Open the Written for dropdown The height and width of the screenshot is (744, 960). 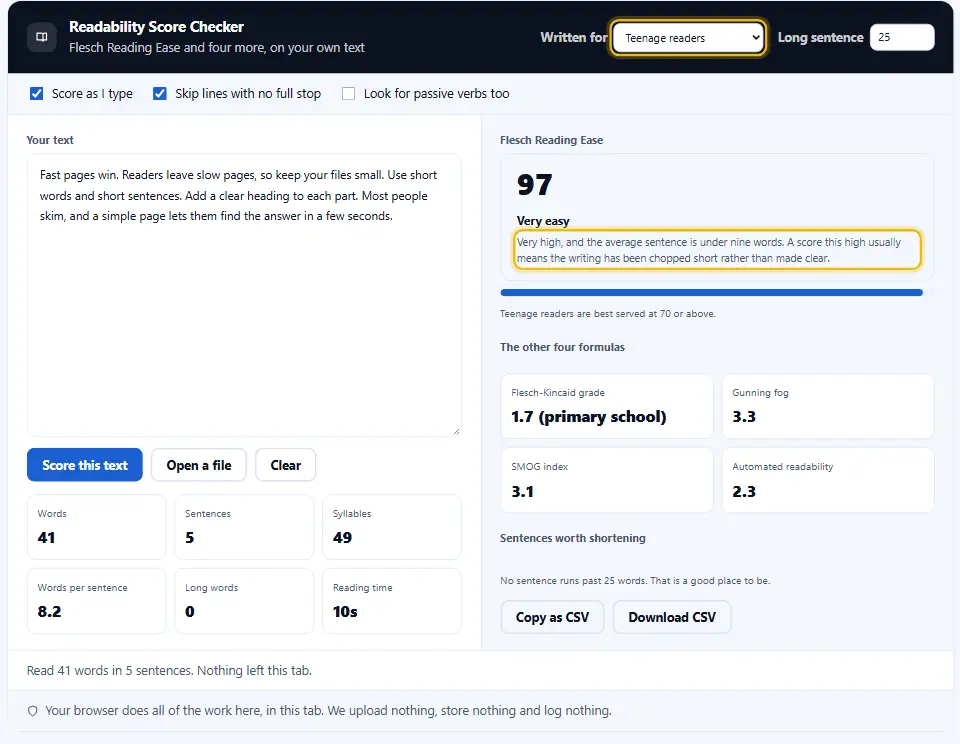click(688, 38)
